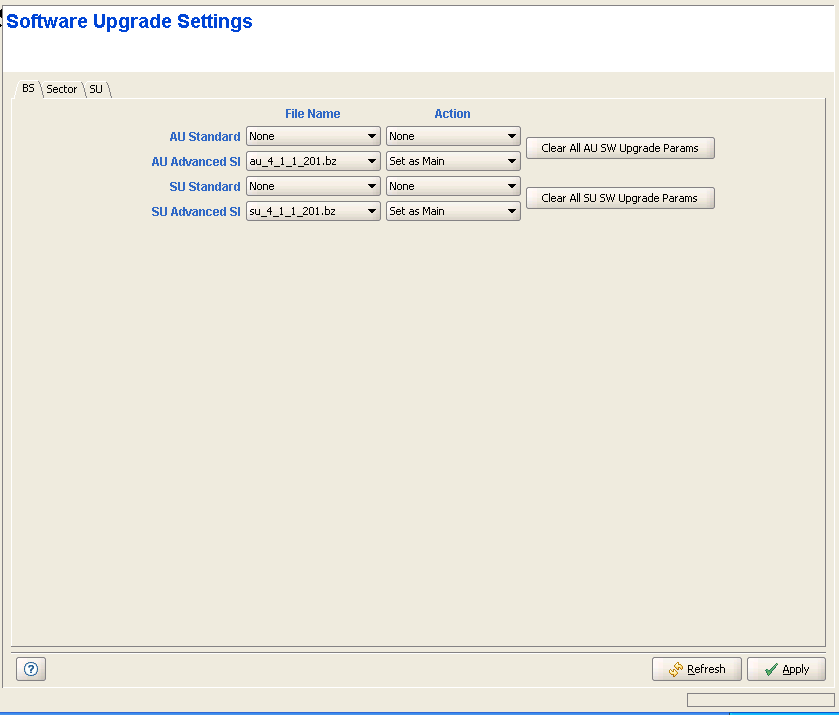This screenshot has height=715, width=839.
Task: Click the progress bar in status area
Action: [x=760, y=700]
